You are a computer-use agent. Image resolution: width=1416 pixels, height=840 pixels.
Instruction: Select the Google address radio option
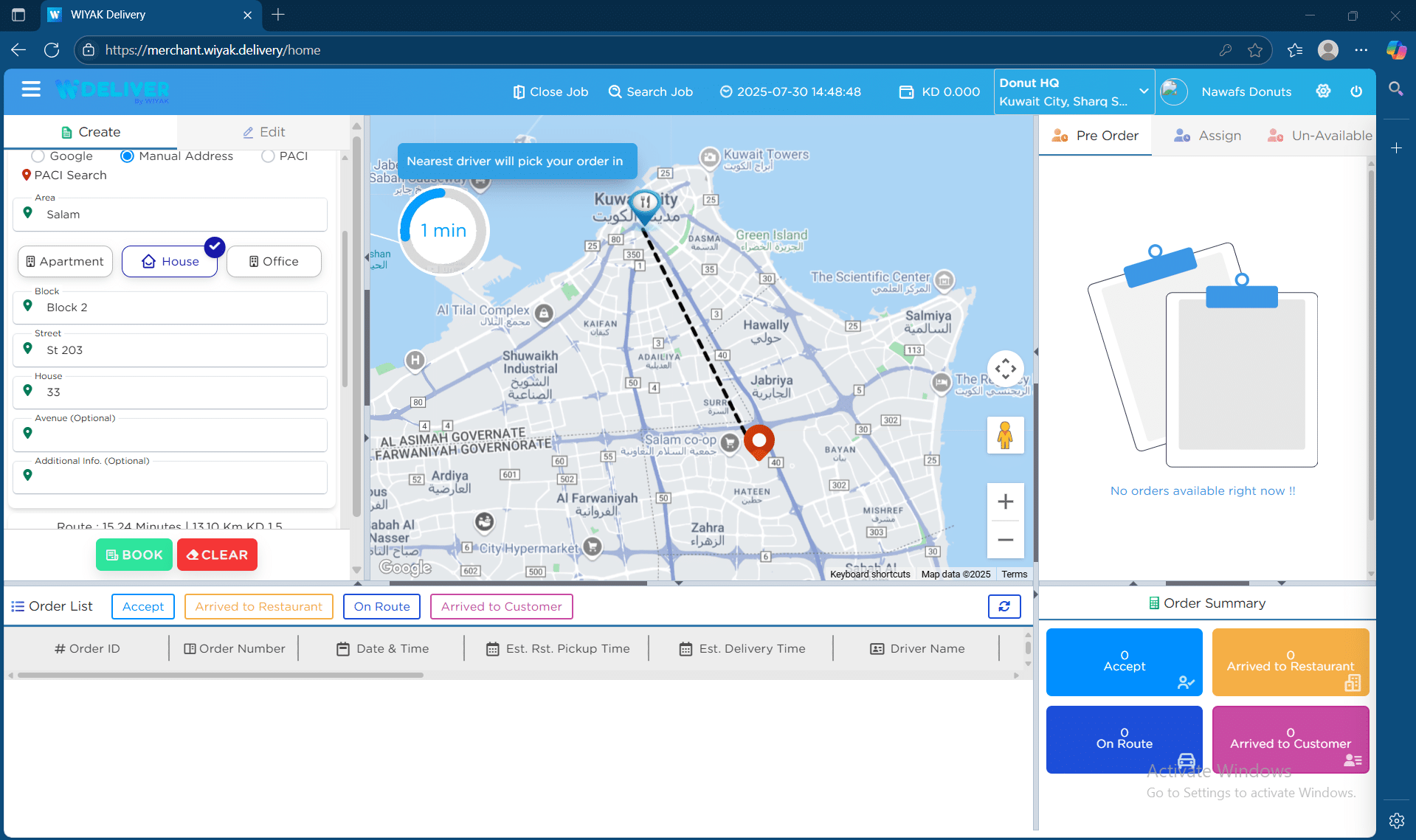(38, 156)
